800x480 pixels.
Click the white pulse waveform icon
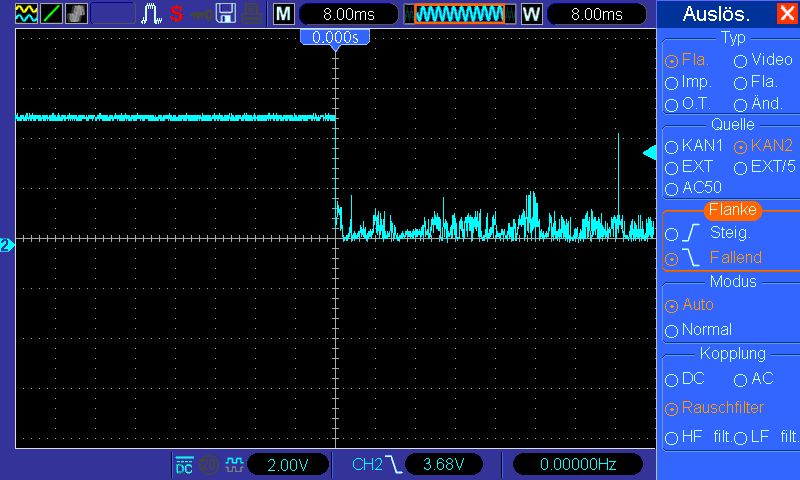(152, 14)
